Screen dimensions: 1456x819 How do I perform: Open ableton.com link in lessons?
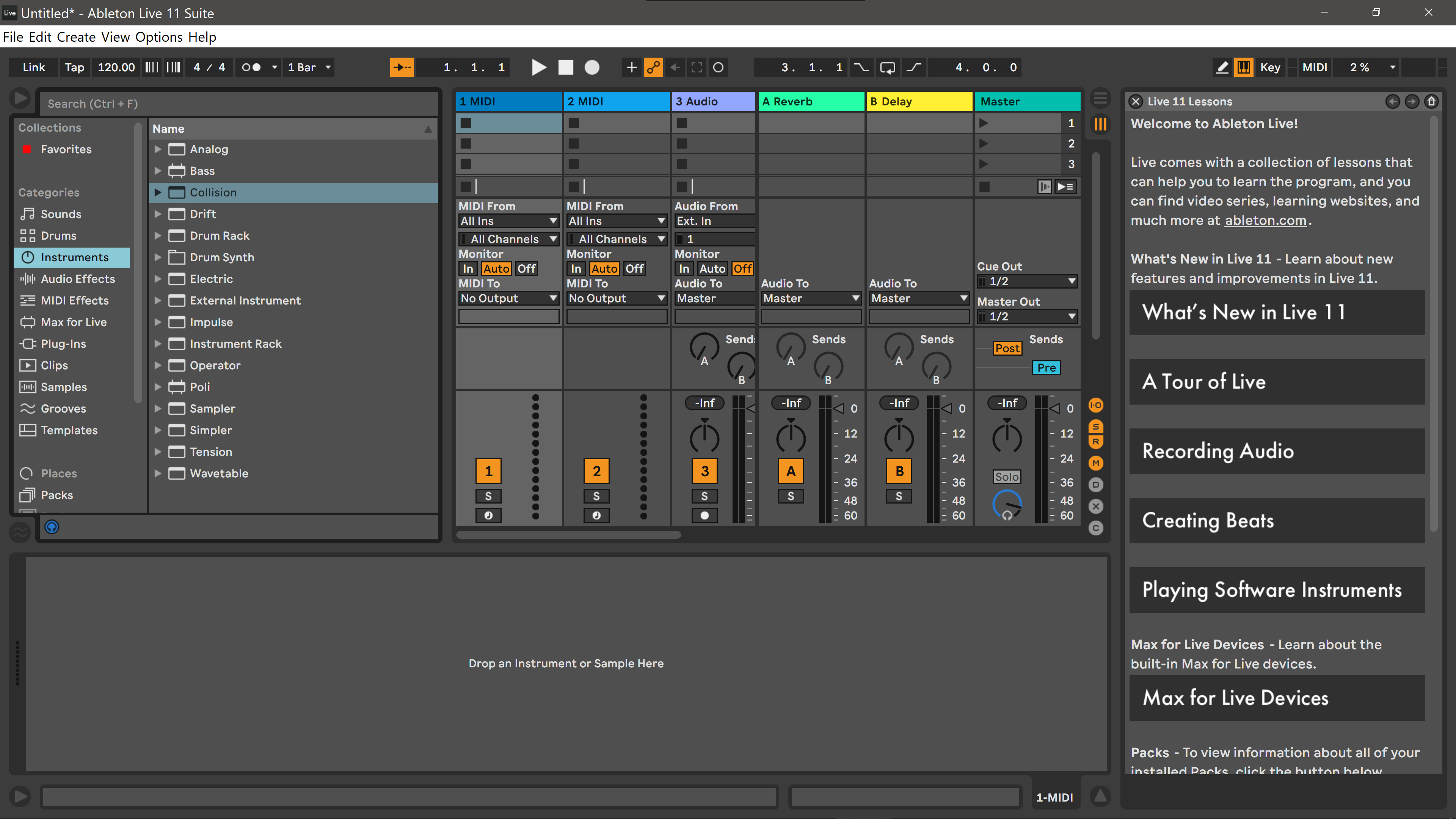coord(1266,220)
